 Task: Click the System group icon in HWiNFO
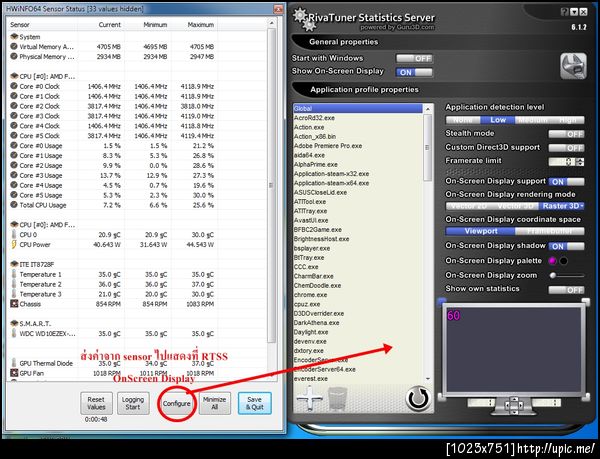pyautogui.click(x=14, y=37)
